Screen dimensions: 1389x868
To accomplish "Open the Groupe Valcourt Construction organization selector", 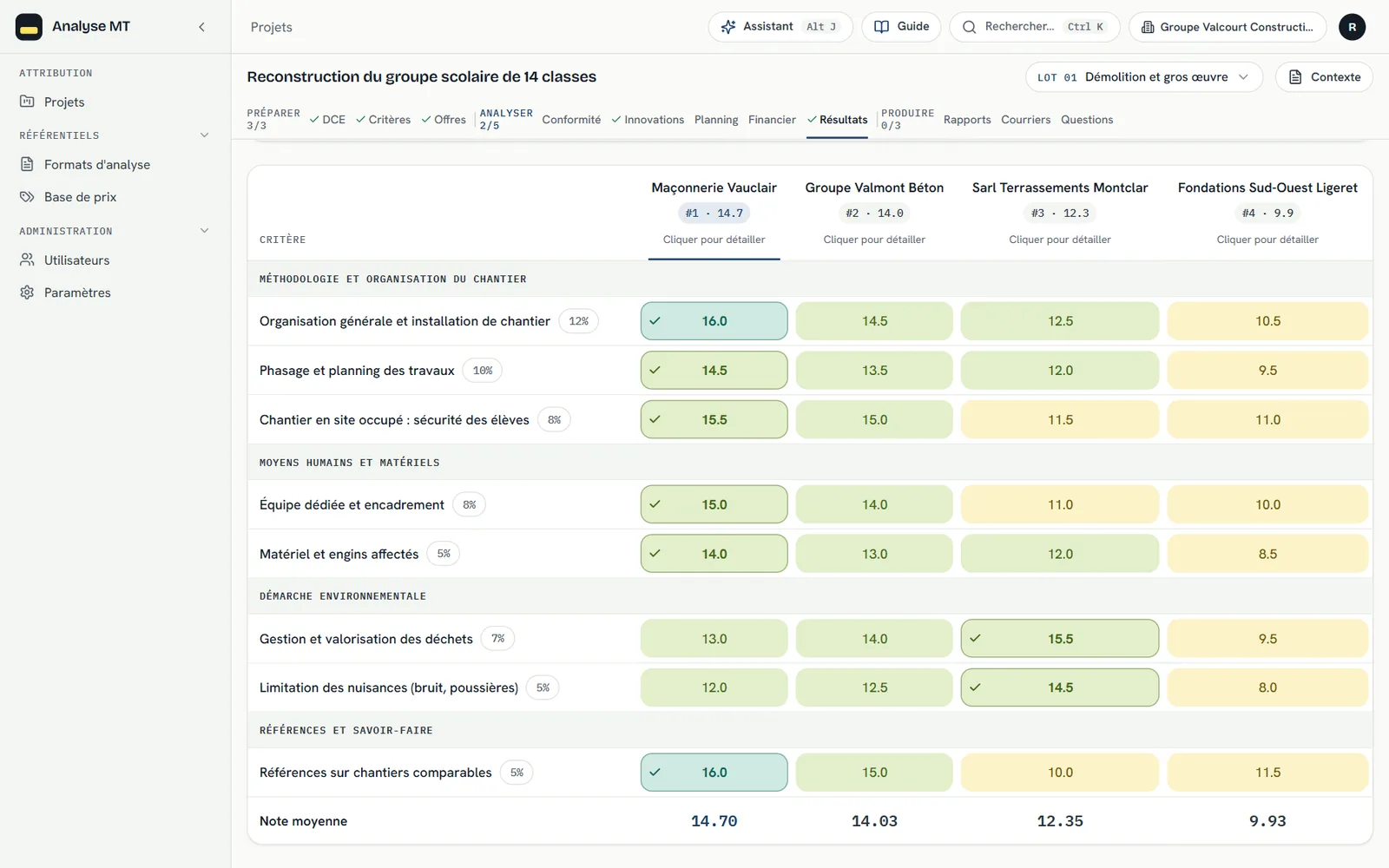I will [x=1228, y=27].
